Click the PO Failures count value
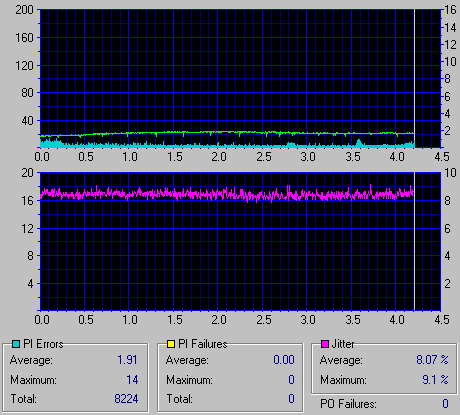Screen dimensions: 460x415 tap(445, 404)
